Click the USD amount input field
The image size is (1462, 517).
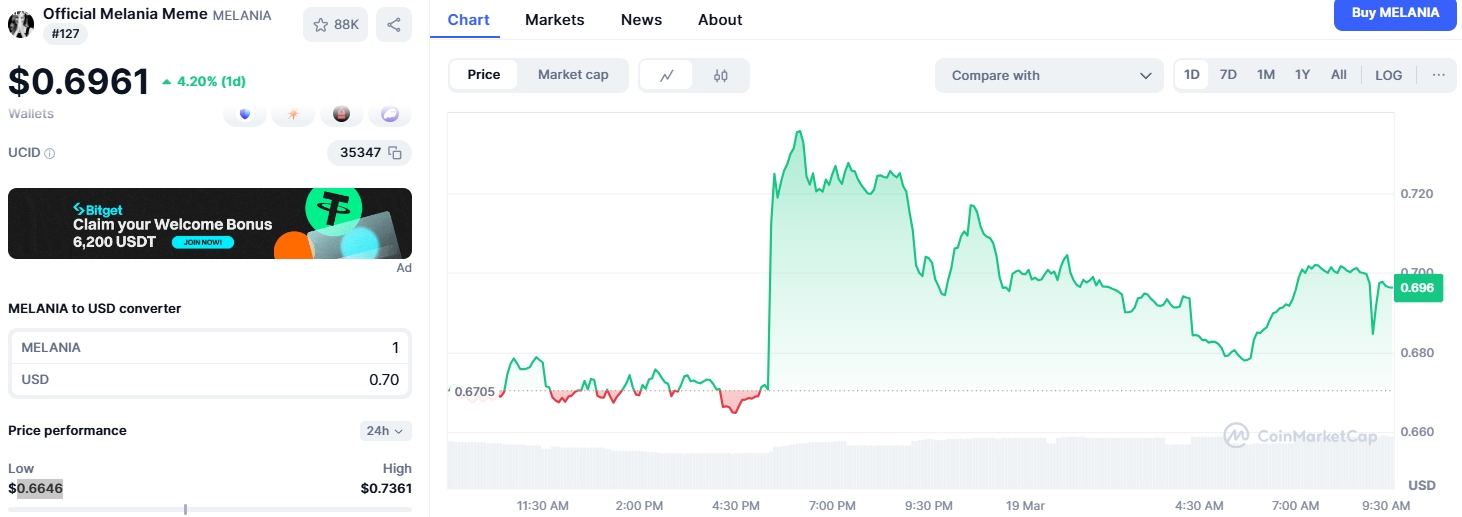[210, 379]
